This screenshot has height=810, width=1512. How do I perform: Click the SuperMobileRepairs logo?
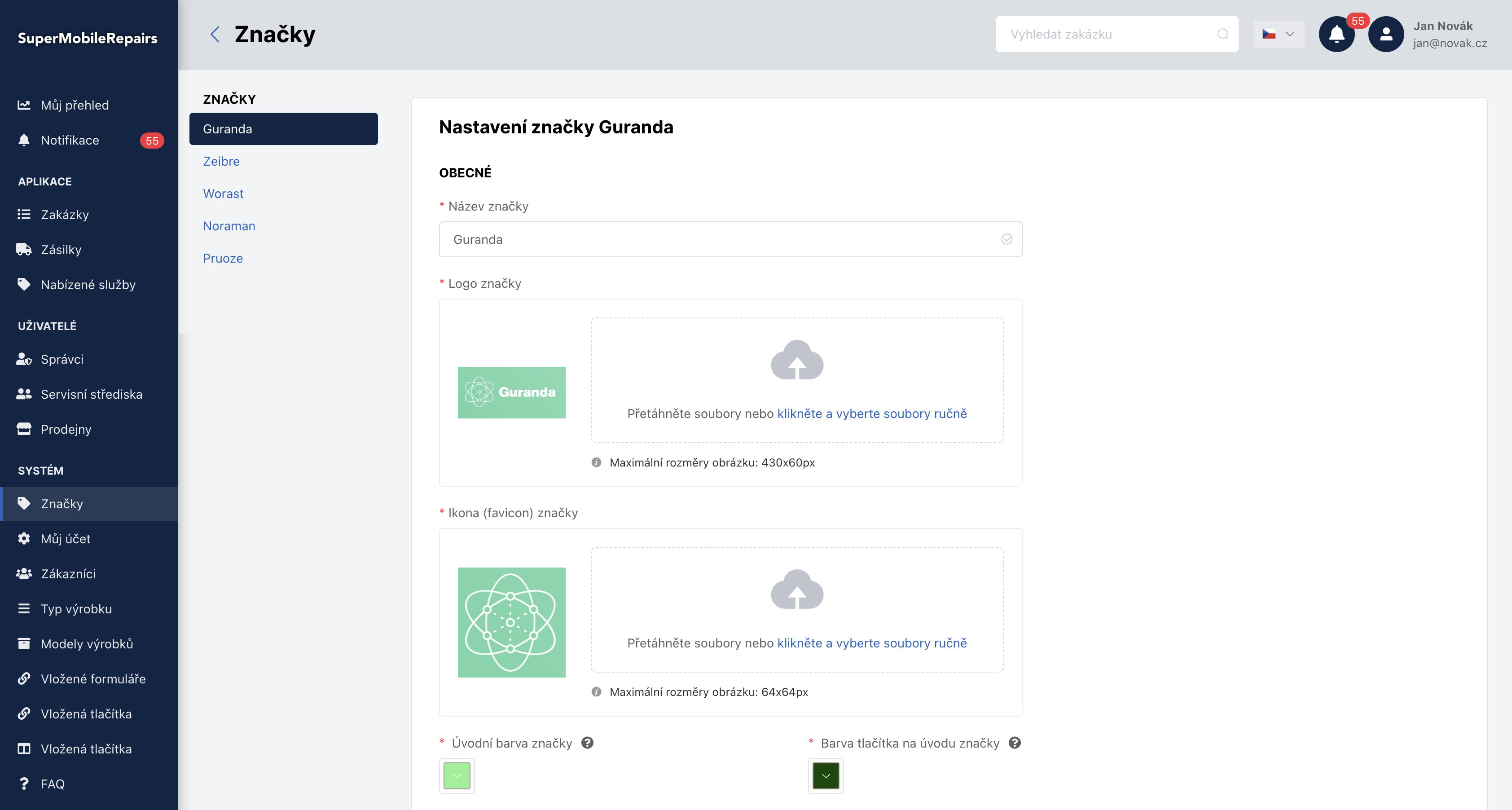click(x=88, y=38)
